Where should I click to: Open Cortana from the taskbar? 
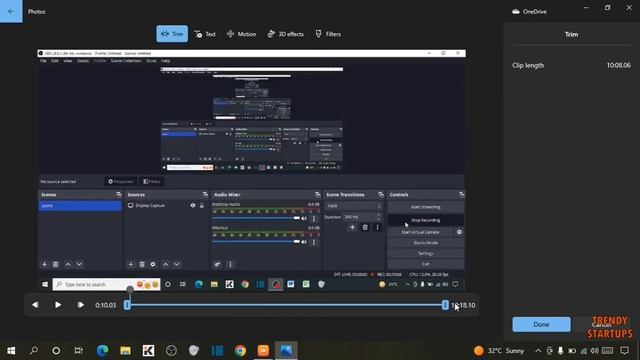(56, 351)
